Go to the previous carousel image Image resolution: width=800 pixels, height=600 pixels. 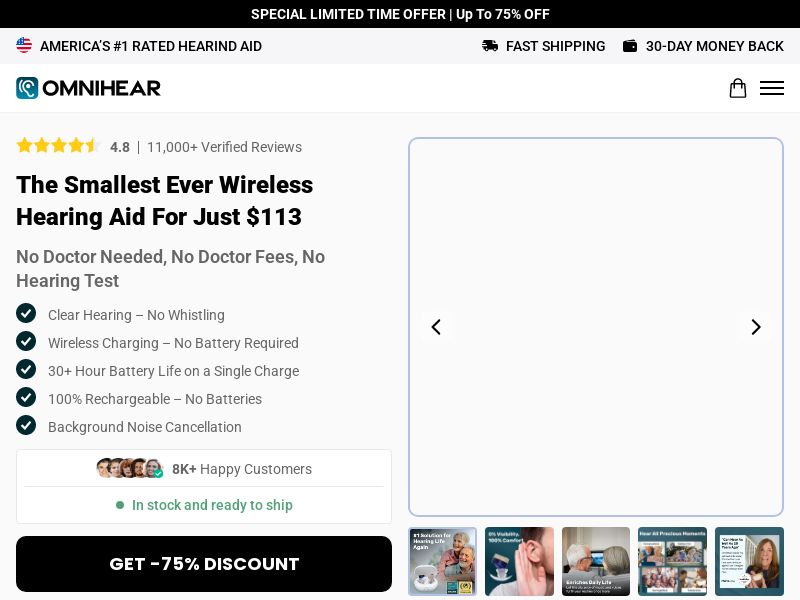click(x=436, y=327)
